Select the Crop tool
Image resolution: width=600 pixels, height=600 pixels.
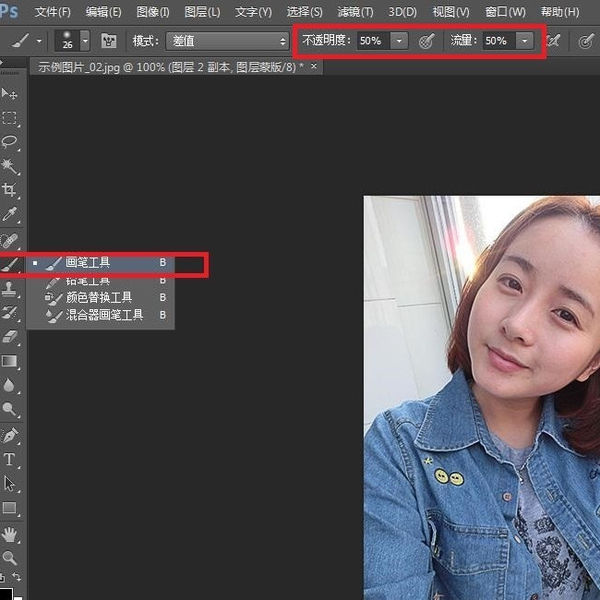pyautogui.click(x=10, y=190)
